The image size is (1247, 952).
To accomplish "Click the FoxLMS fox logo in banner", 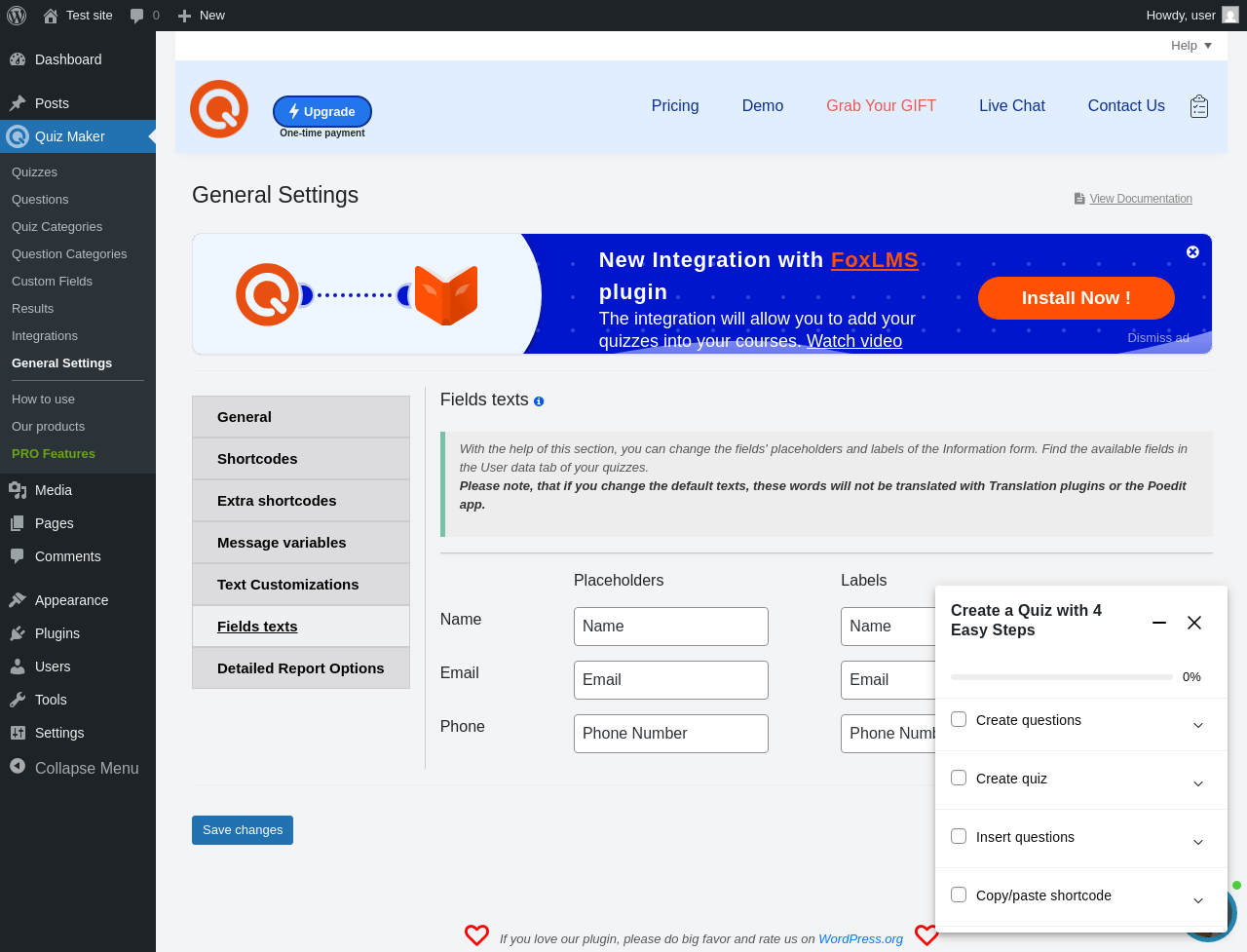I will point(446,294).
